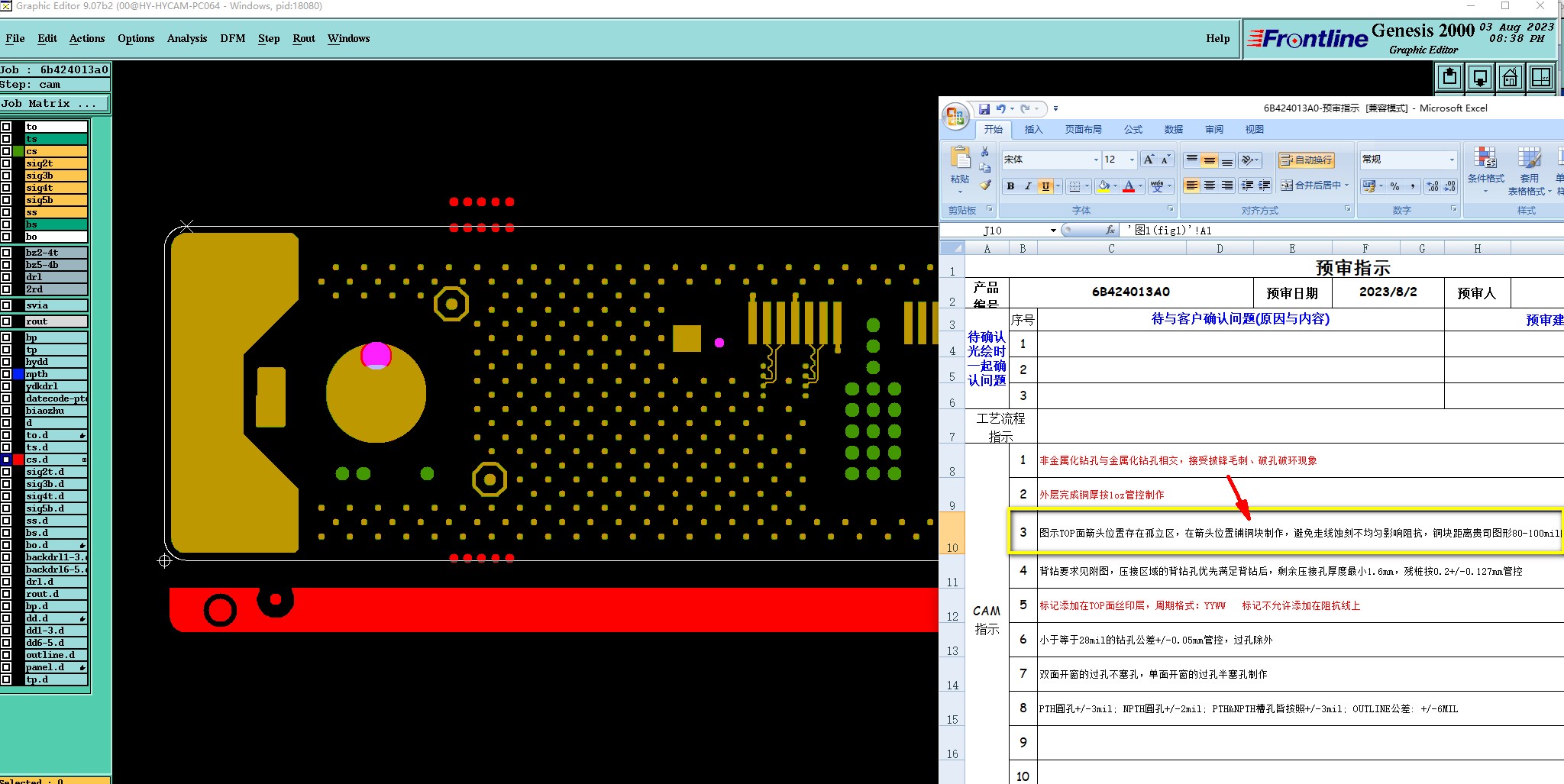
Task: Click the Cut scissors icon in Excel
Action: pos(985,152)
